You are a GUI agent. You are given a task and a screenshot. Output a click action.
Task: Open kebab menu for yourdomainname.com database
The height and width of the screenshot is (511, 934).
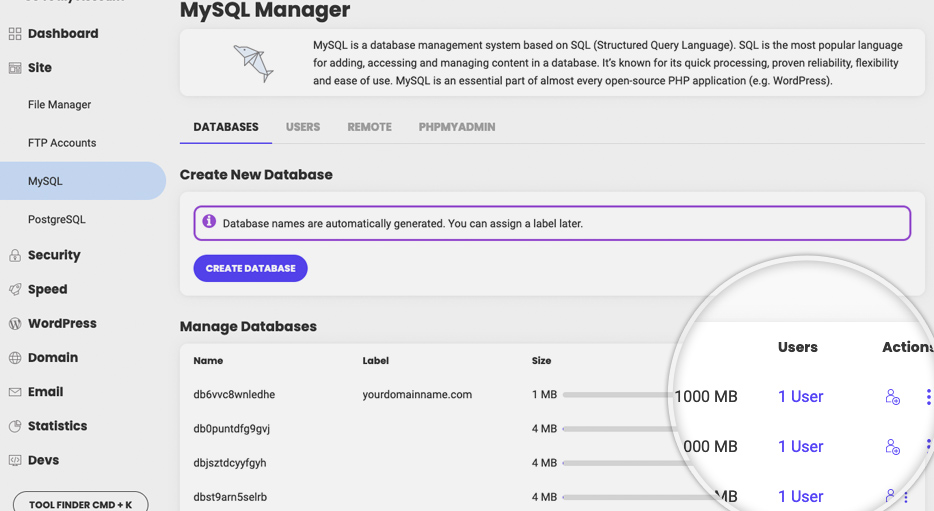[928, 397]
